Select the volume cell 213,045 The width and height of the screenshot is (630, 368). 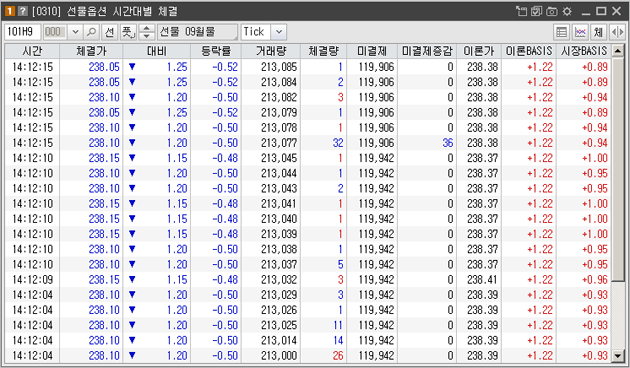[271, 158]
